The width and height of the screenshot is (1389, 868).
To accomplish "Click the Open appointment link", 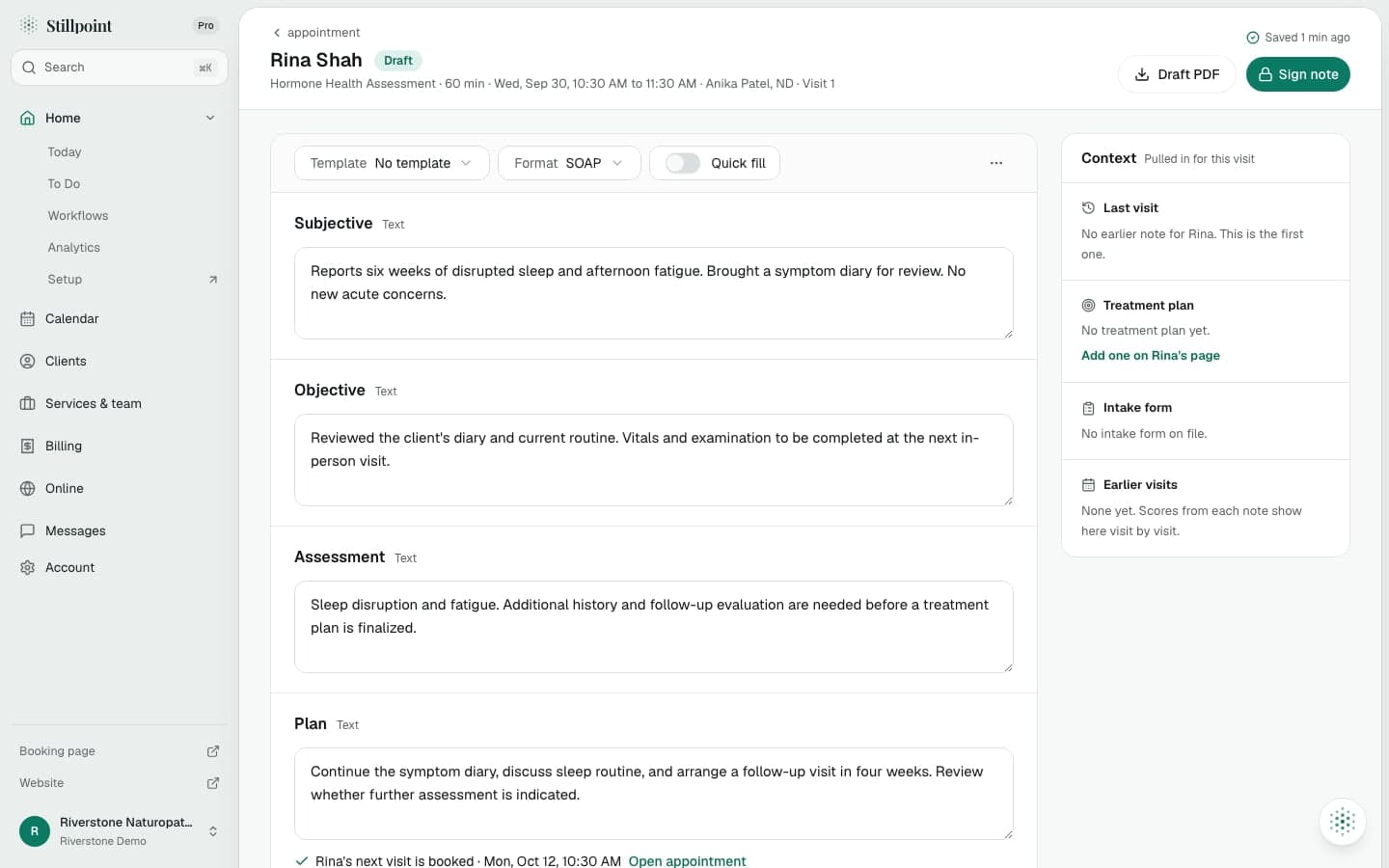I will coord(688,860).
